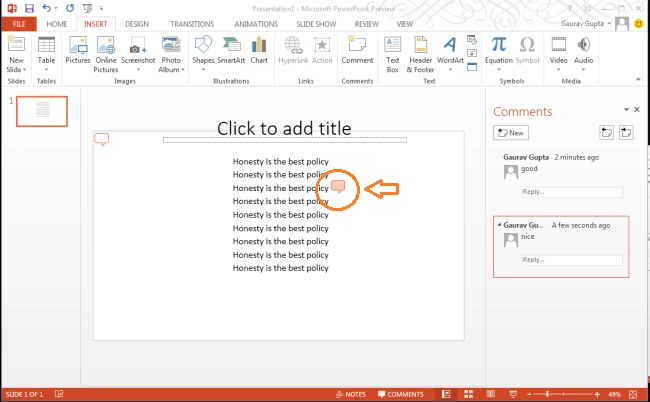Image resolution: width=650 pixels, height=402 pixels.
Task: Add a Comment from the ribbon
Action: (357, 50)
